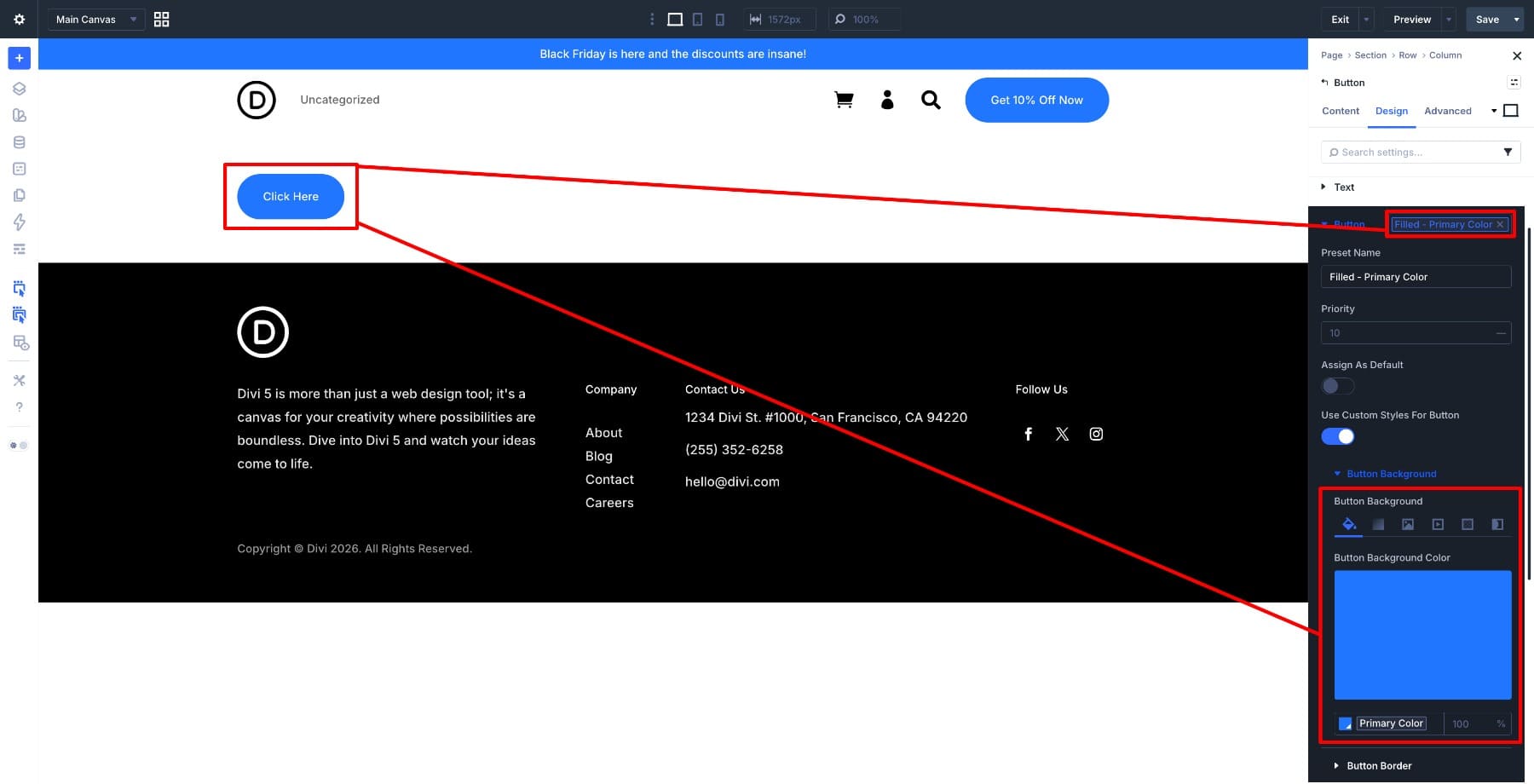
Task: Expand the Button Border group
Action: click(x=1373, y=765)
